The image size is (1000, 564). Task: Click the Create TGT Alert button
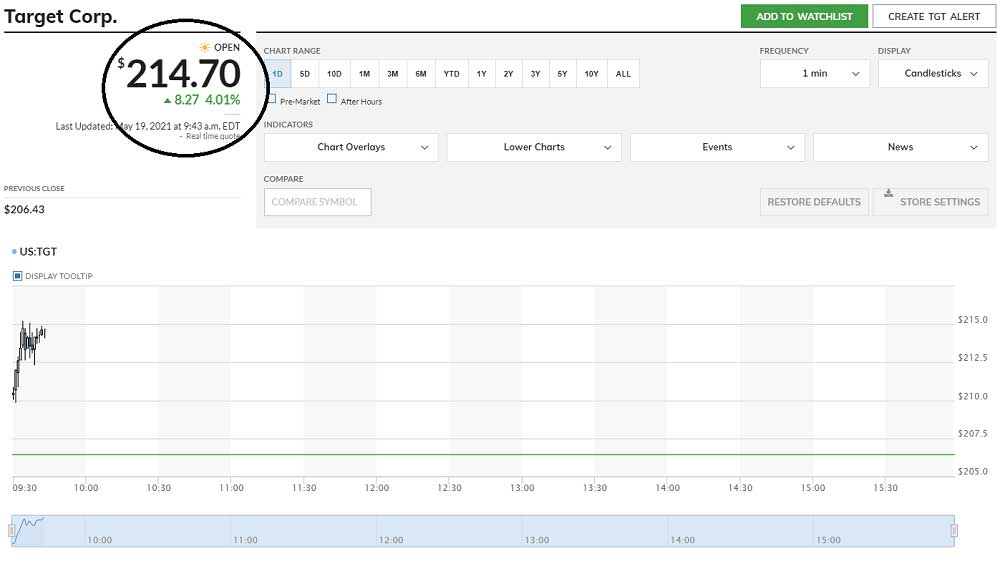[934, 17]
